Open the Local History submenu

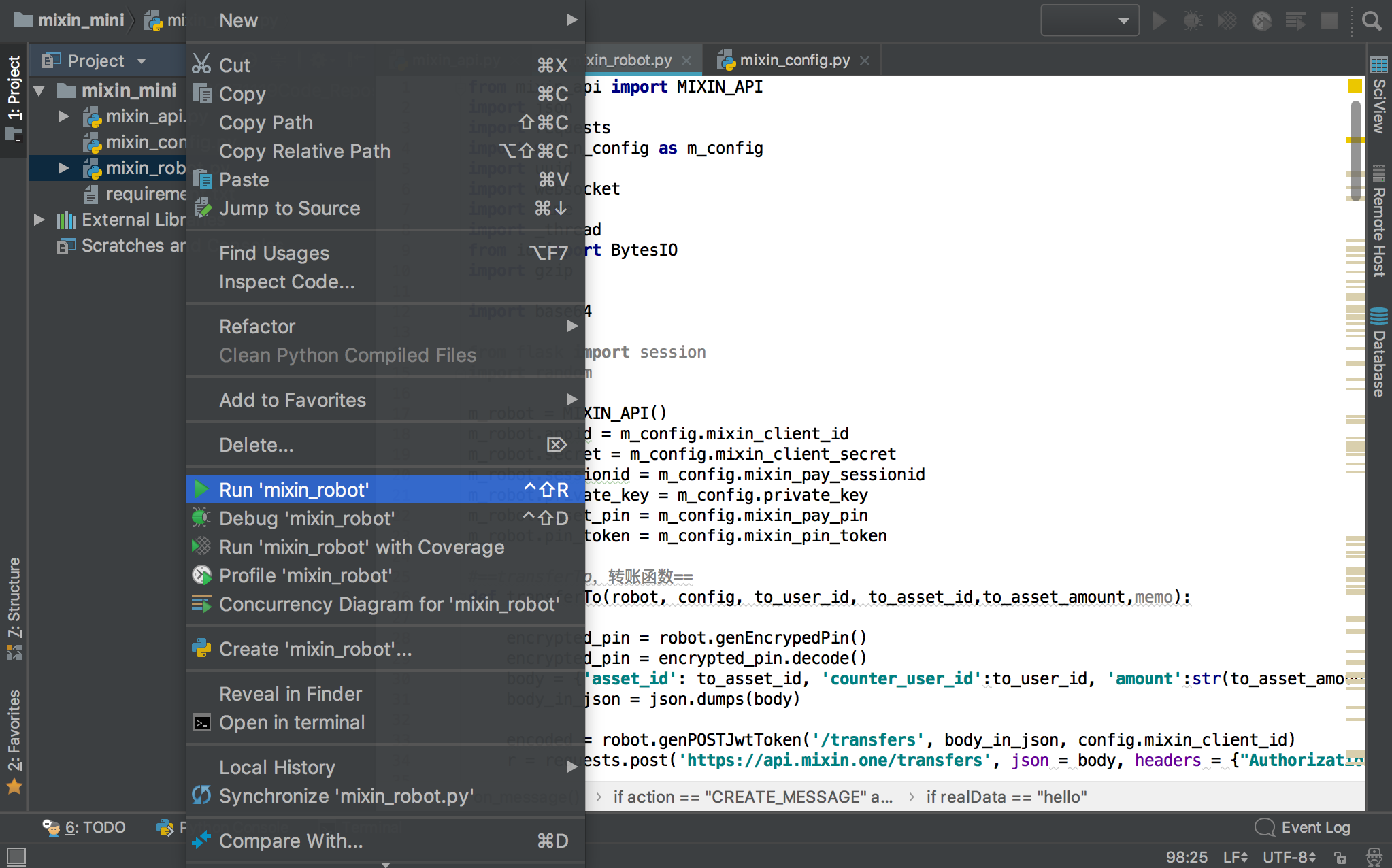coord(386,767)
